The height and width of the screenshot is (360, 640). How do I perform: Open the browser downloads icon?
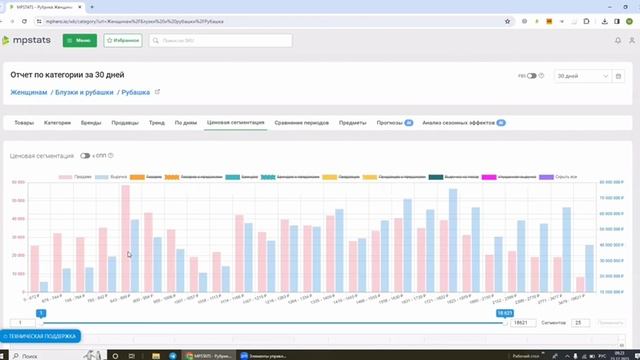pyautogui.click(x=604, y=21)
